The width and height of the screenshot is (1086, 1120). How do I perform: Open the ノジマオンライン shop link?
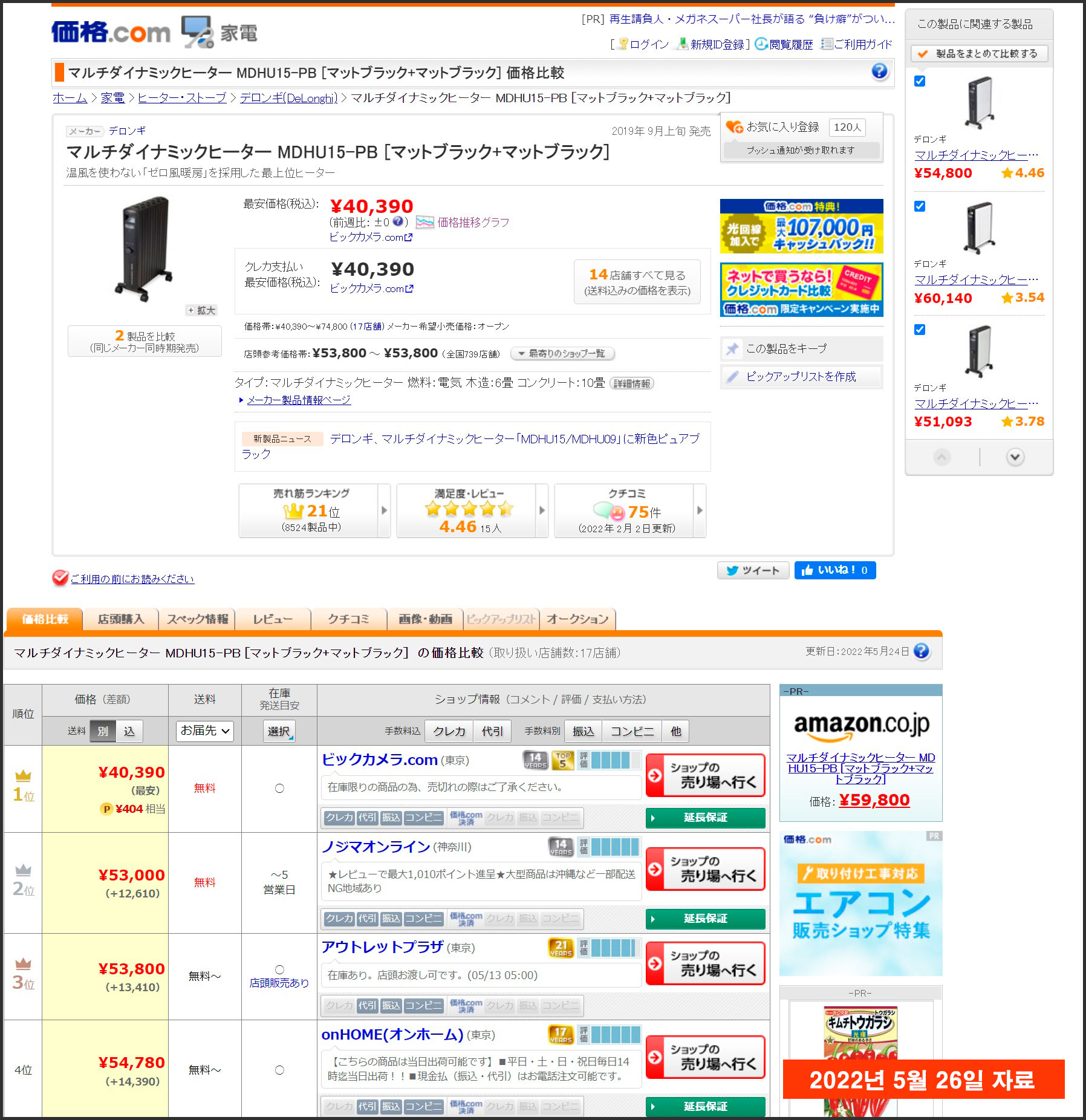point(376,847)
